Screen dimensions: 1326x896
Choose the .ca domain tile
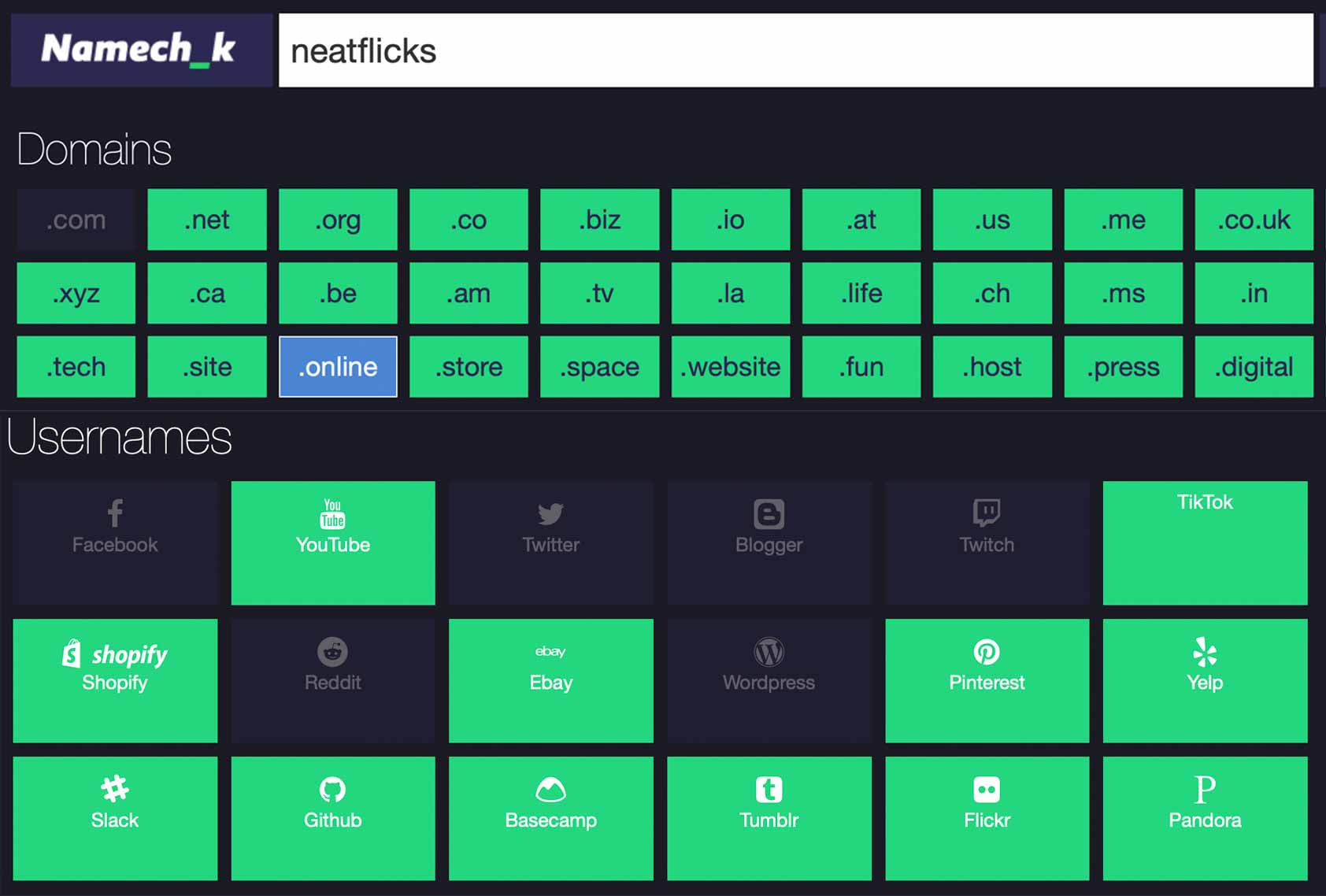(x=207, y=293)
